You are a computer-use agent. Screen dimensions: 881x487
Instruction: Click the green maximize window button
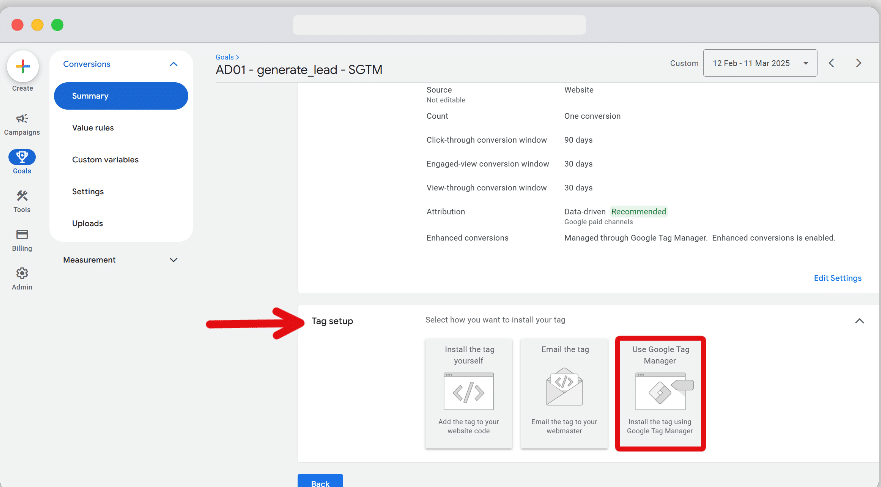(57, 25)
